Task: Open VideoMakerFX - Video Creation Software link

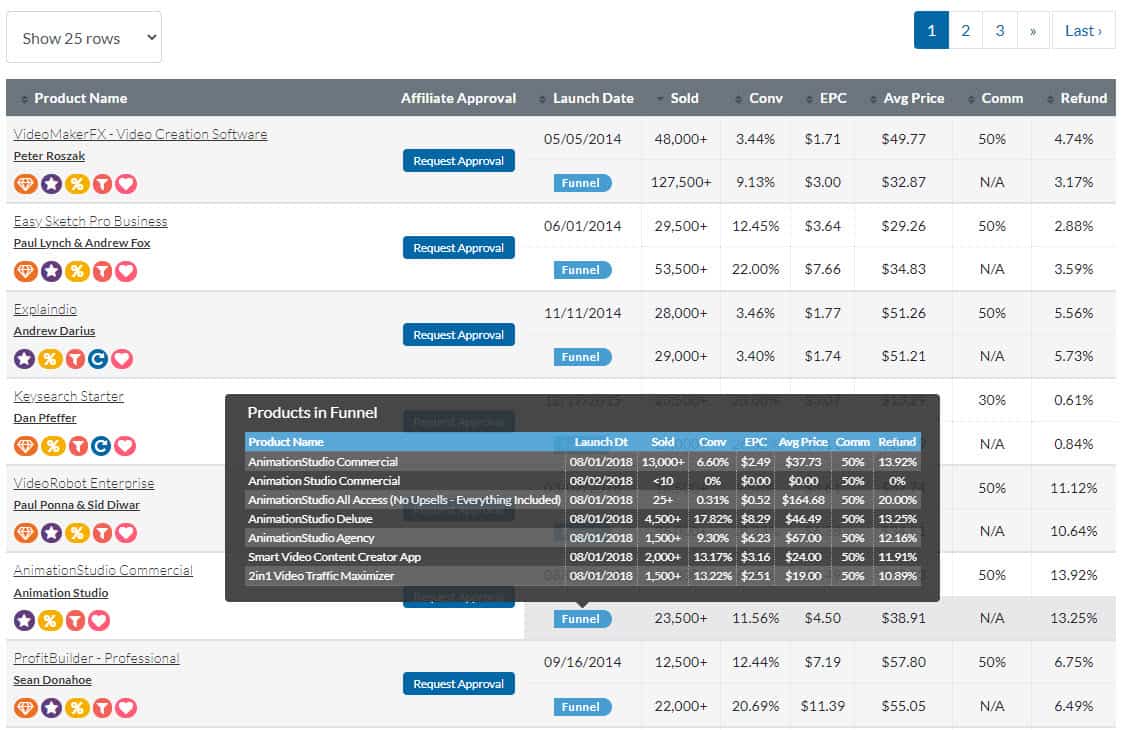Action: (x=140, y=134)
